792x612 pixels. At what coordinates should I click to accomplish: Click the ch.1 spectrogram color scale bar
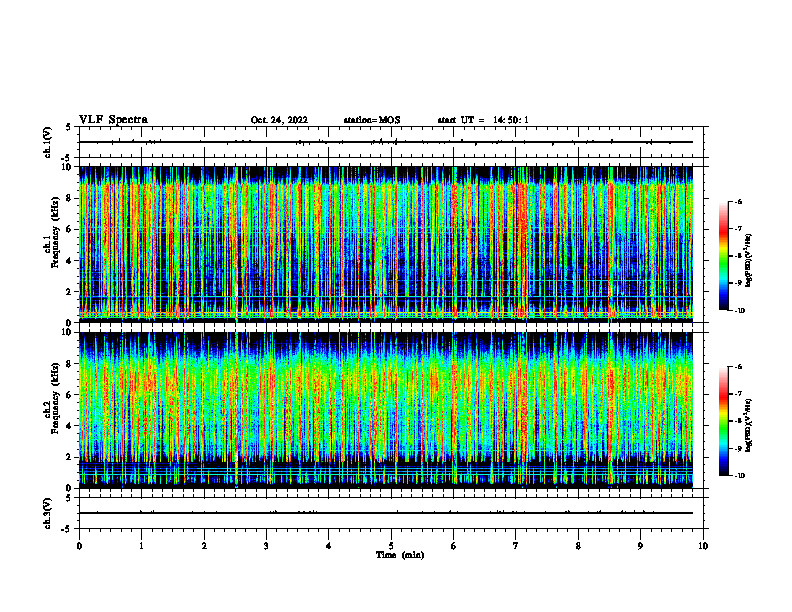pos(724,256)
